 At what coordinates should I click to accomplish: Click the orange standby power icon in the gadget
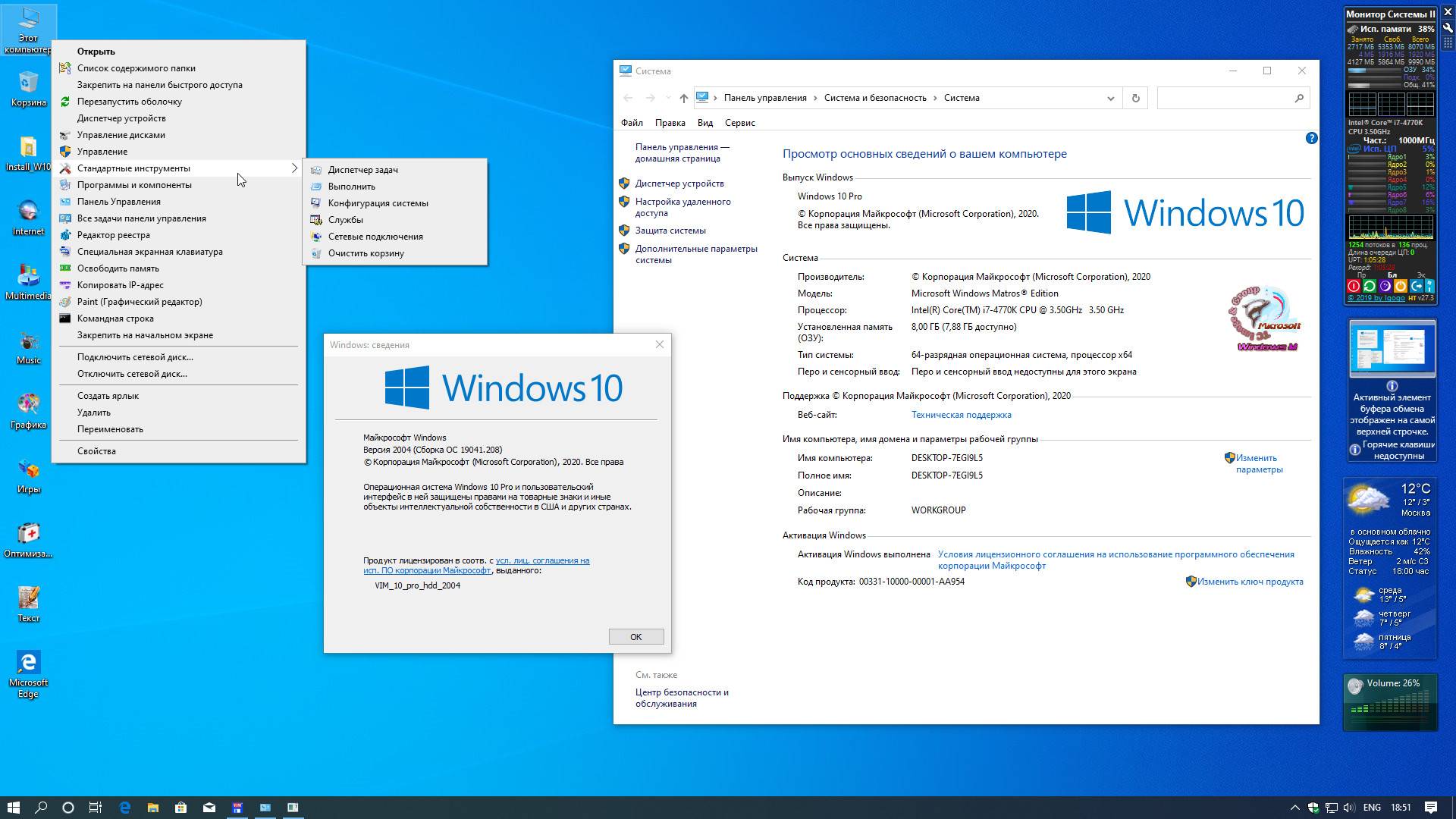coord(1401,286)
